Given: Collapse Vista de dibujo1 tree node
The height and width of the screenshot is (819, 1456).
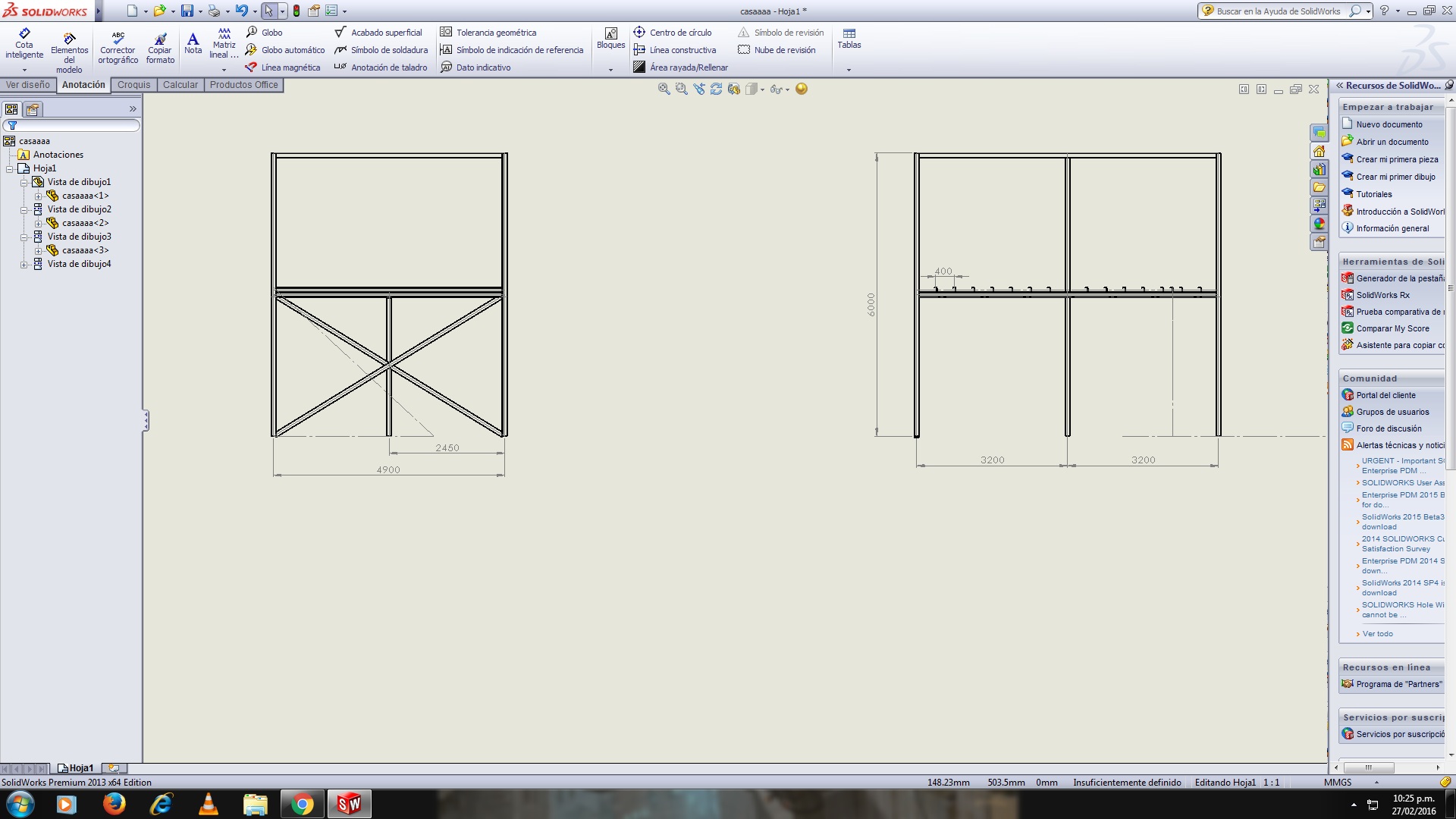Looking at the screenshot, I should coord(24,183).
